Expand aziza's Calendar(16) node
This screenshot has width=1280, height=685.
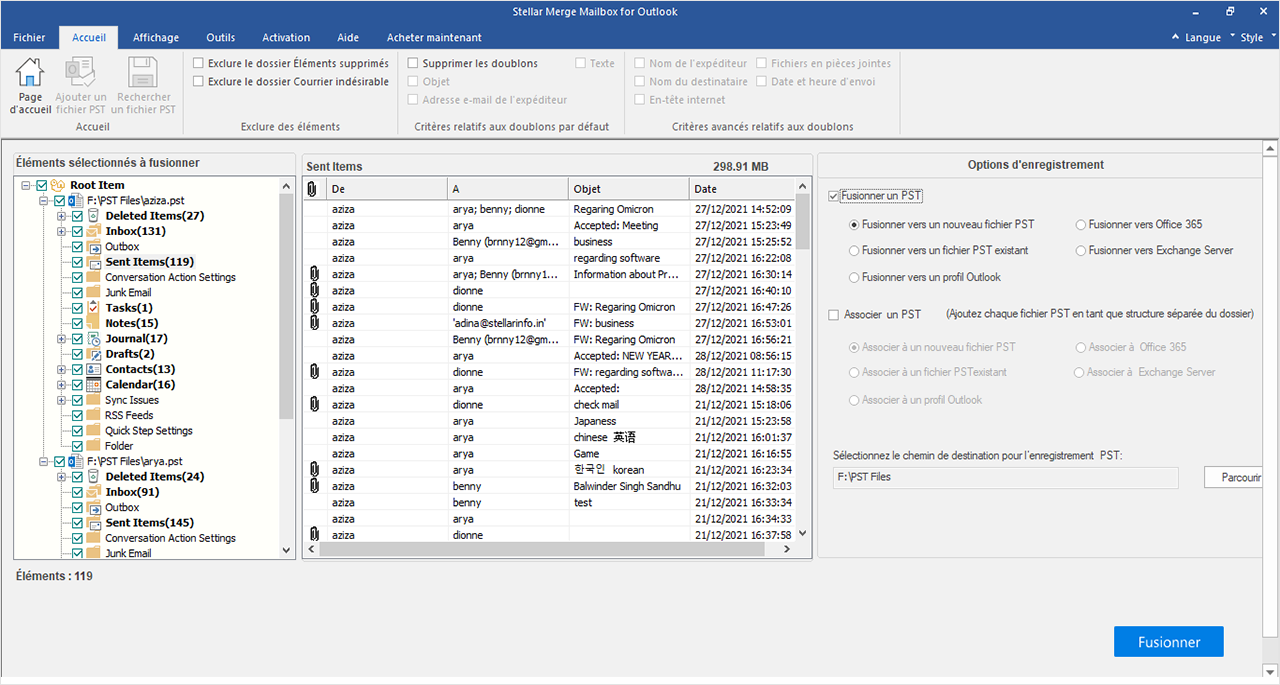pyautogui.click(x=62, y=385)
